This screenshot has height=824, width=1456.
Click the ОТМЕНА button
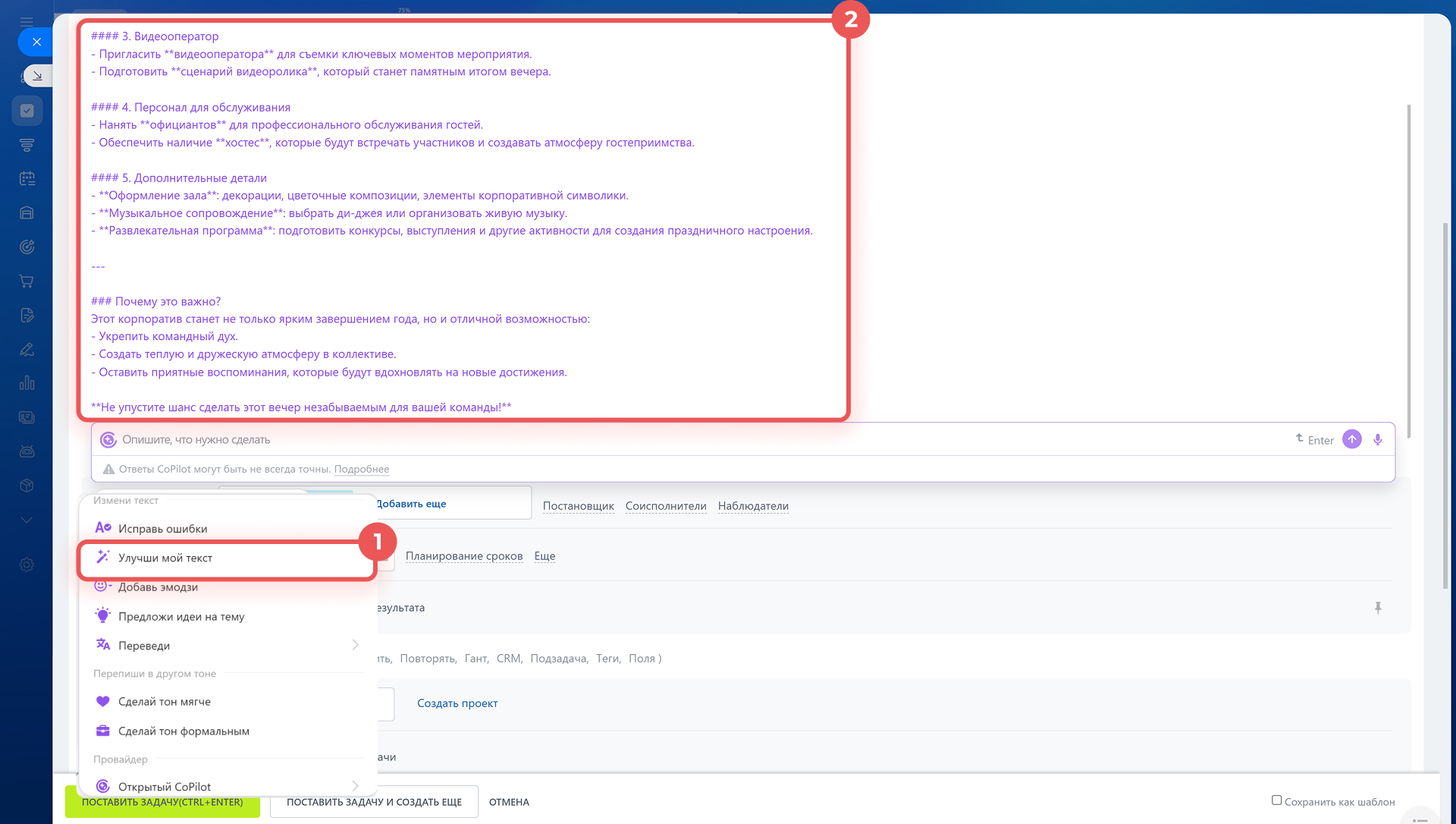coord(509,802)
